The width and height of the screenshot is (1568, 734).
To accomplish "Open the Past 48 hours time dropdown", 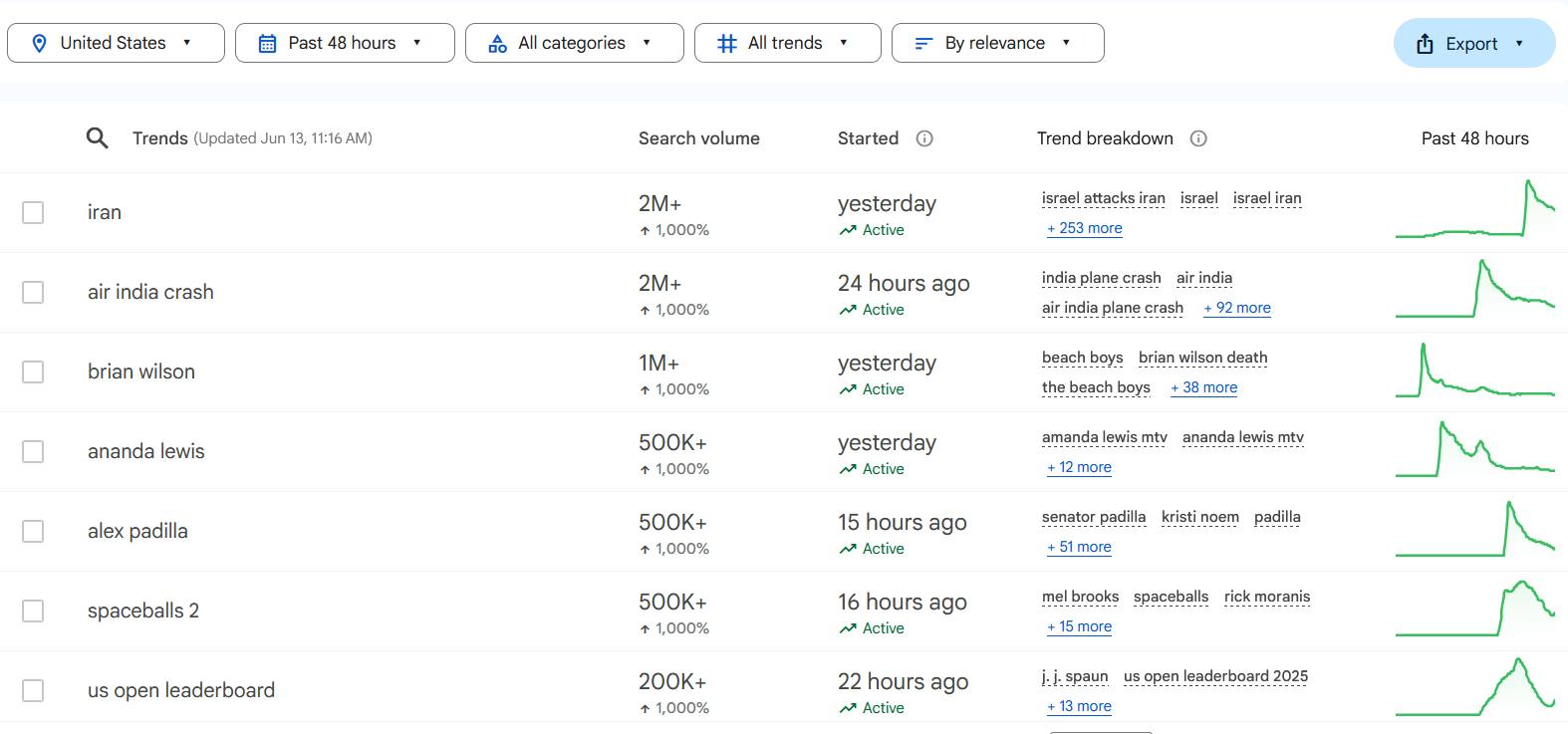I will point(345,43).
